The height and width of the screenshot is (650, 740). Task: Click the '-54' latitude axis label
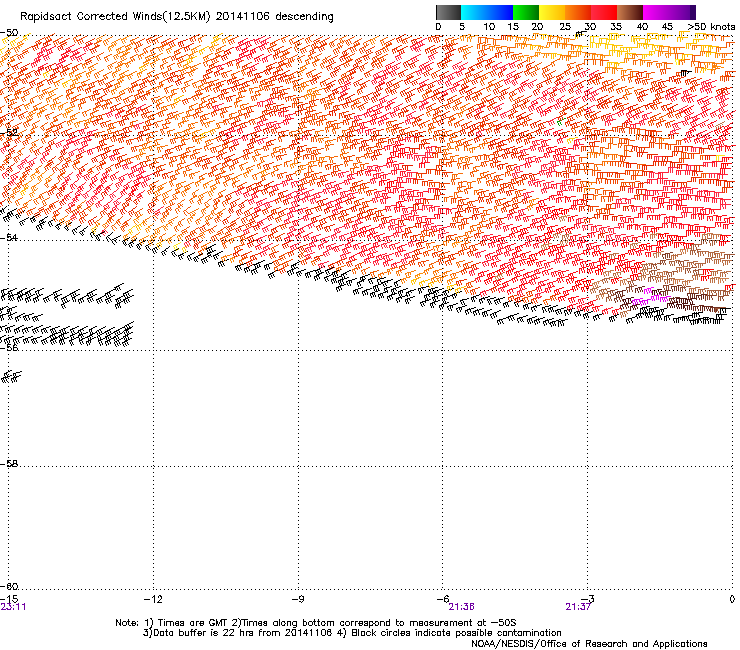coord(9,237)
